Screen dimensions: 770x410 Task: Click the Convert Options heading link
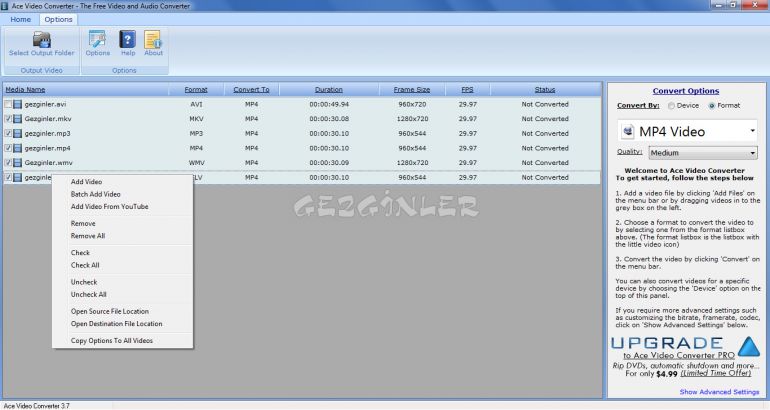[x=686, y=91]
